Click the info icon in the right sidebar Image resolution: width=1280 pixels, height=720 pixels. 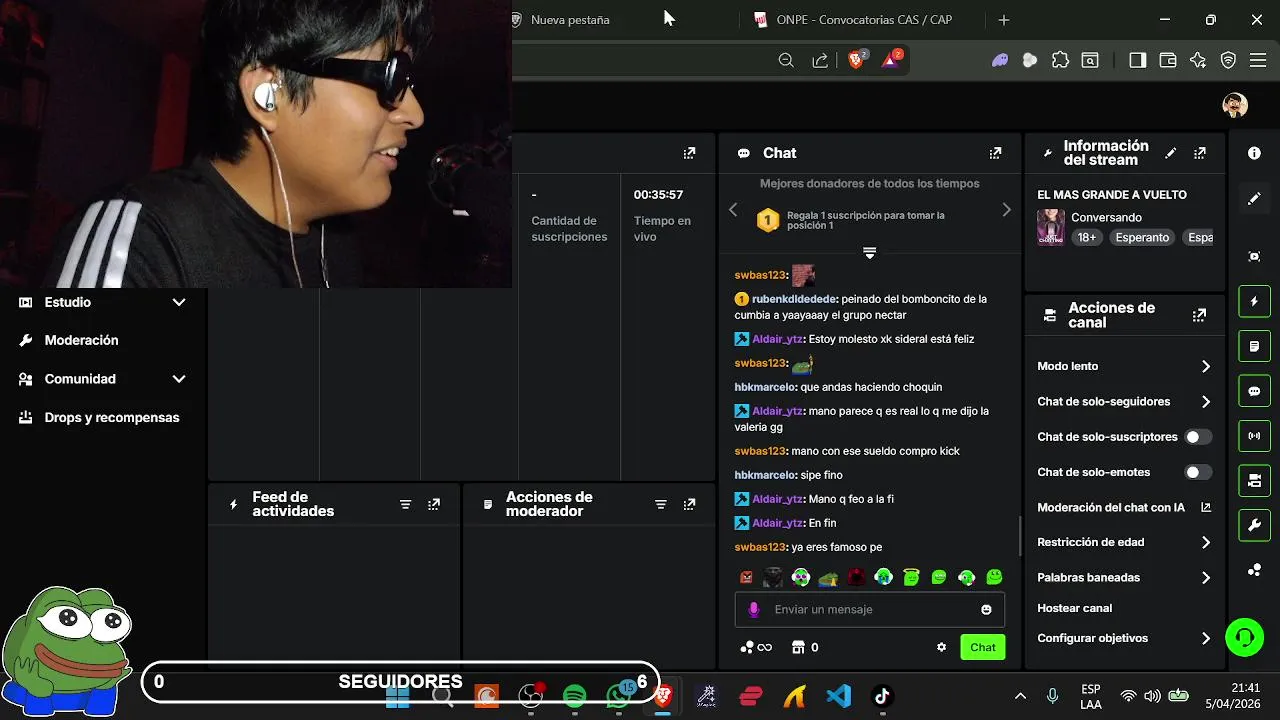1254,153
